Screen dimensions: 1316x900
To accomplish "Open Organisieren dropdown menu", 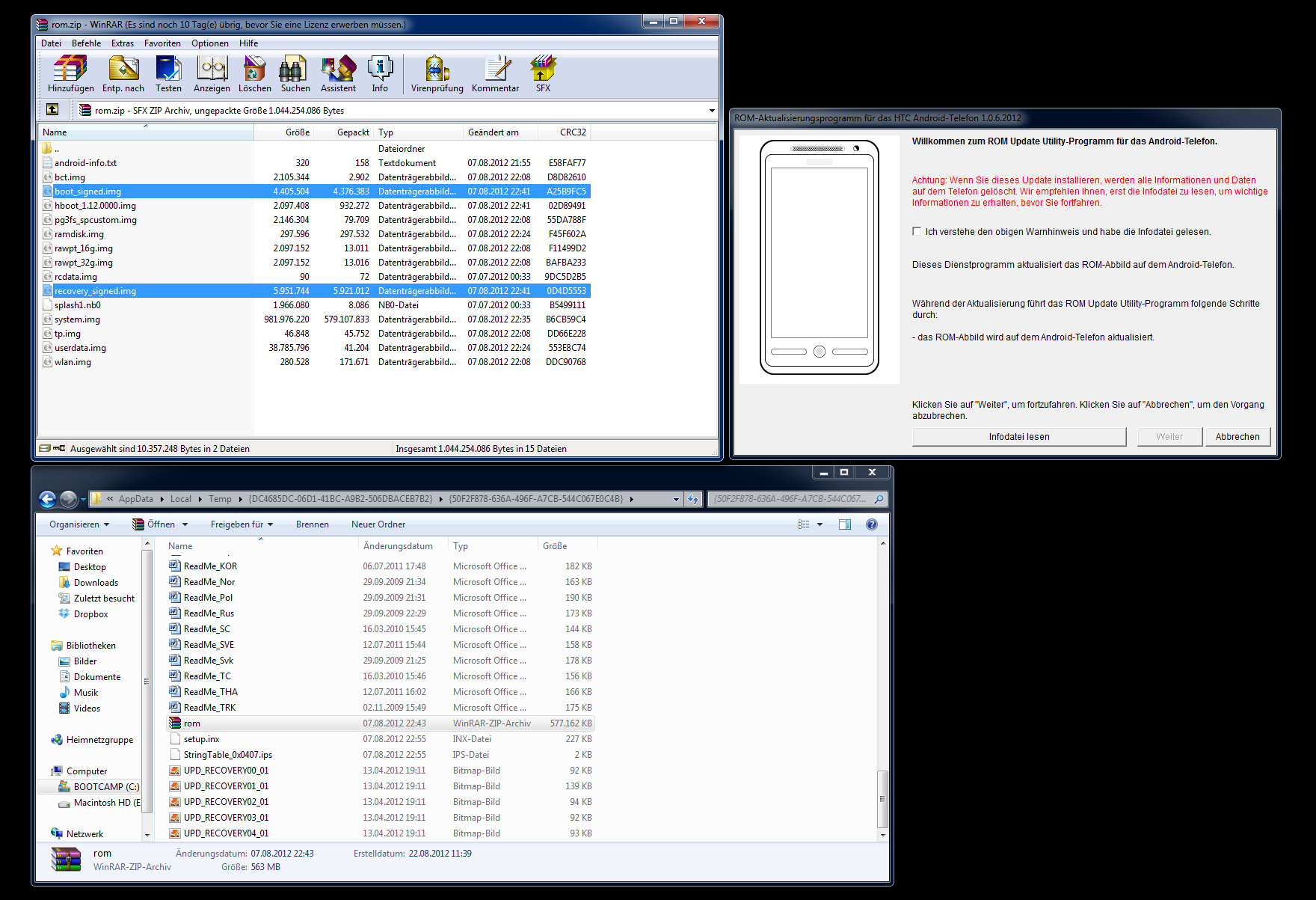I will click(x=79, y=524).
